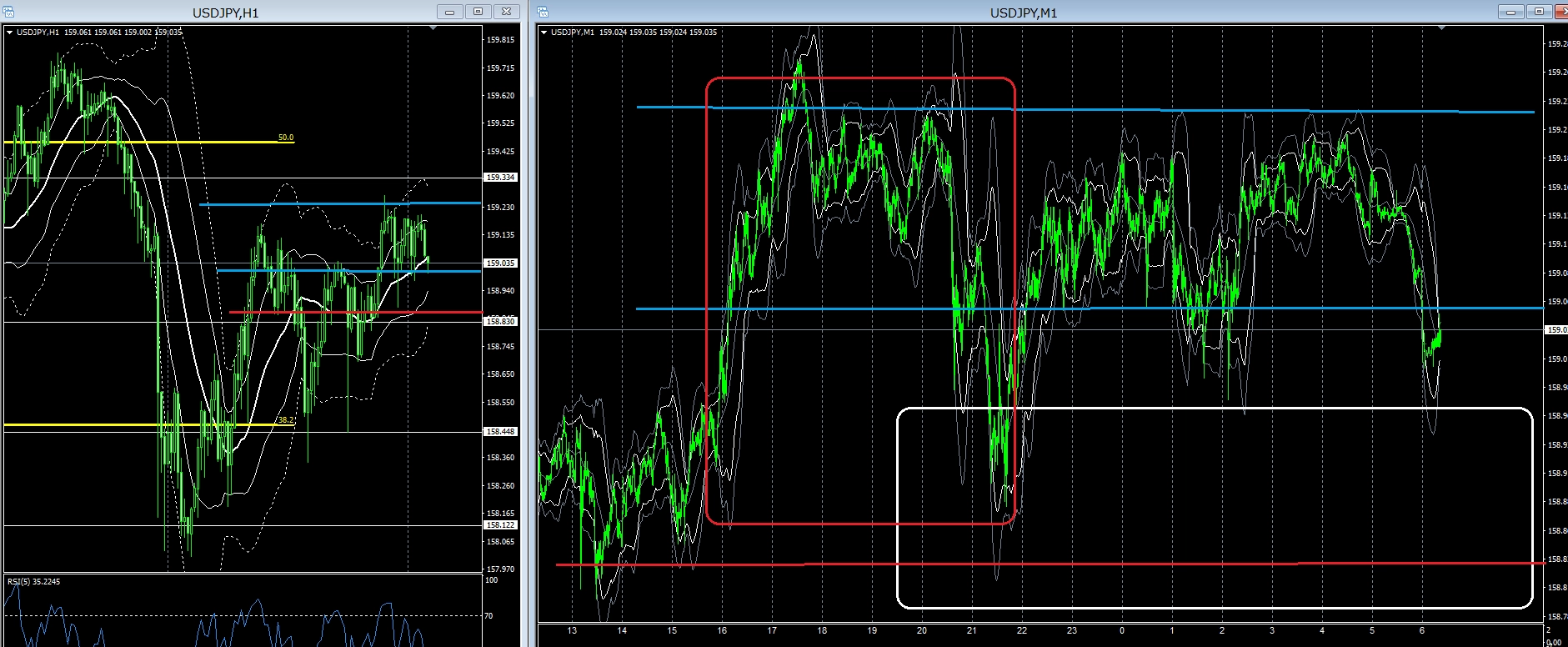Viewport: 1568px width, 647px height.
Task: Maximize the USDJPY,M1 chart window
Action: [1540, 12]
